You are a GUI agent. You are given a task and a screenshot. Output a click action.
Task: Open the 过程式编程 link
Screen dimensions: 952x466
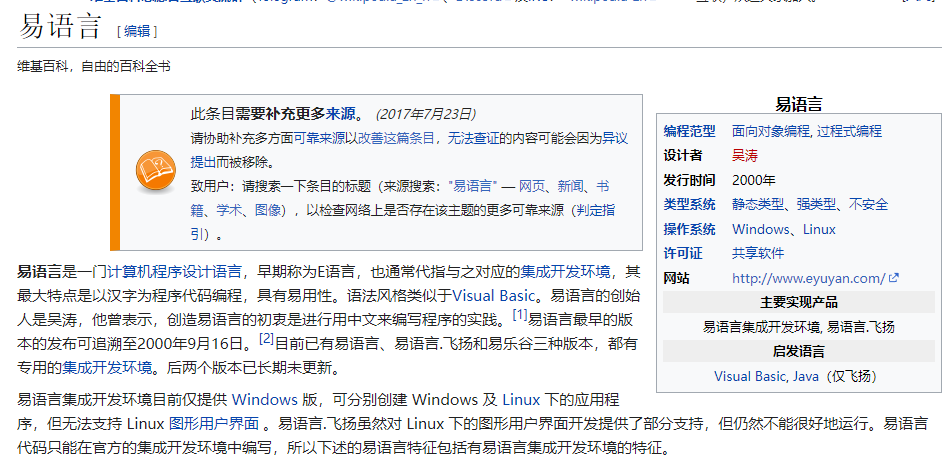point(849,131)
